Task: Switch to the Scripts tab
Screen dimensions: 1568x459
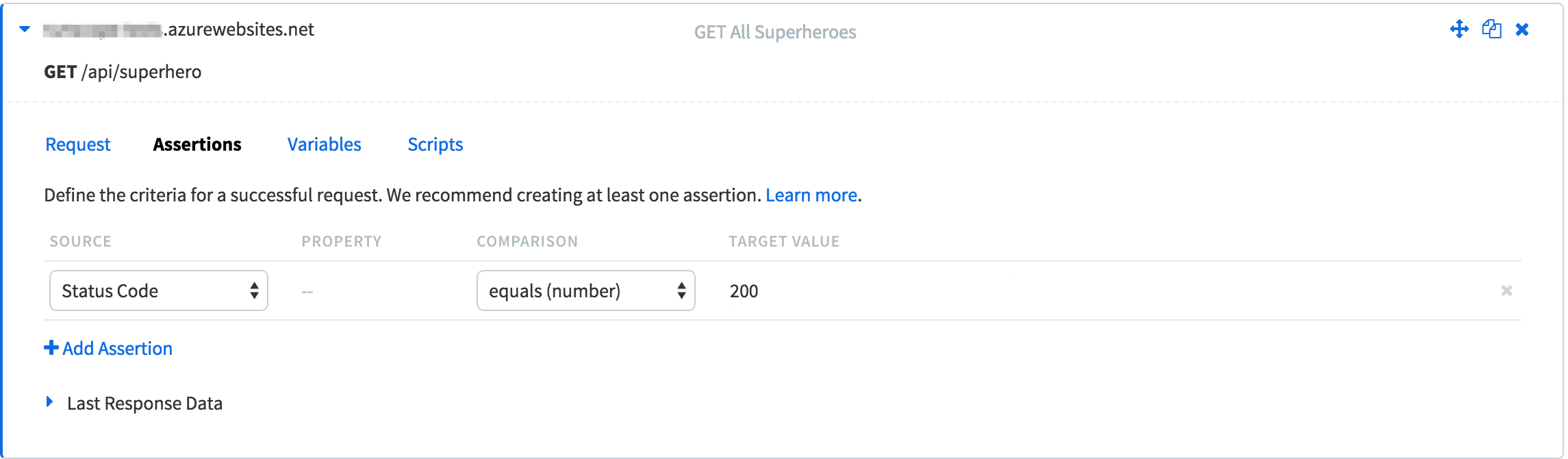Action: tap(435, 145)
